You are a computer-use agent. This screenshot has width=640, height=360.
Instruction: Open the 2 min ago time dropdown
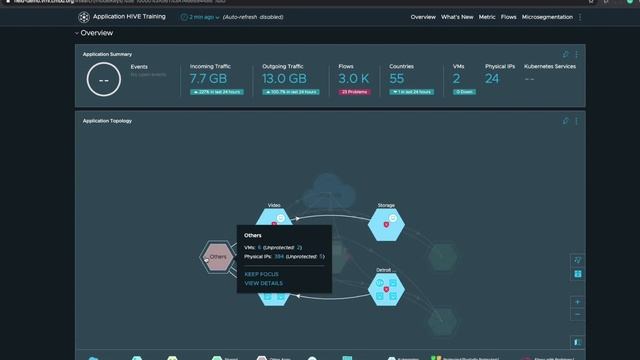pyautogui.click(x=200, y=17)
